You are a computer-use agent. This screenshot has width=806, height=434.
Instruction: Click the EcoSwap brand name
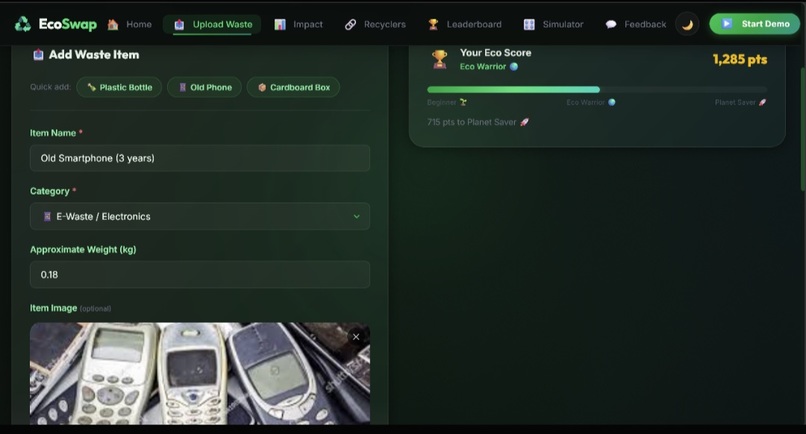[x=67, y=24]
